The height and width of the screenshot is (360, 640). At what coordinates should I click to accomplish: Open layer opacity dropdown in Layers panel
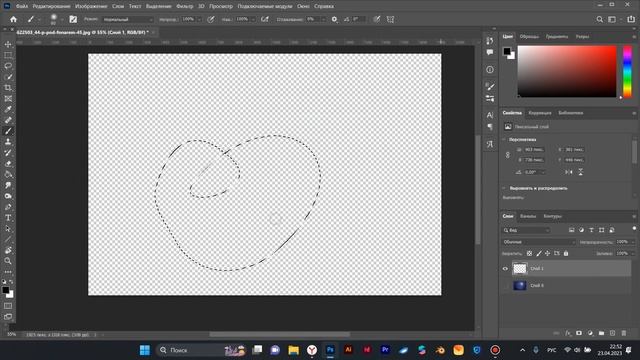point(633,242)
